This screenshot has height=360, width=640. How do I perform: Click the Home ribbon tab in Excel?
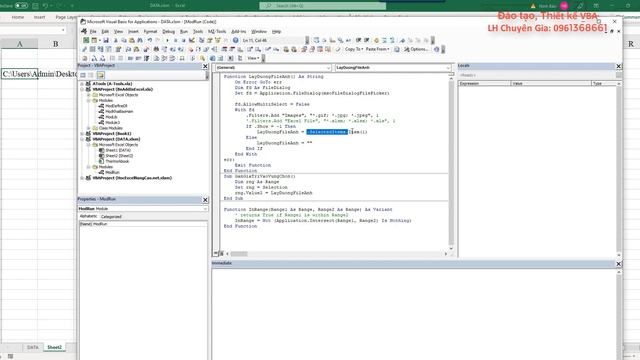(18, 17)
